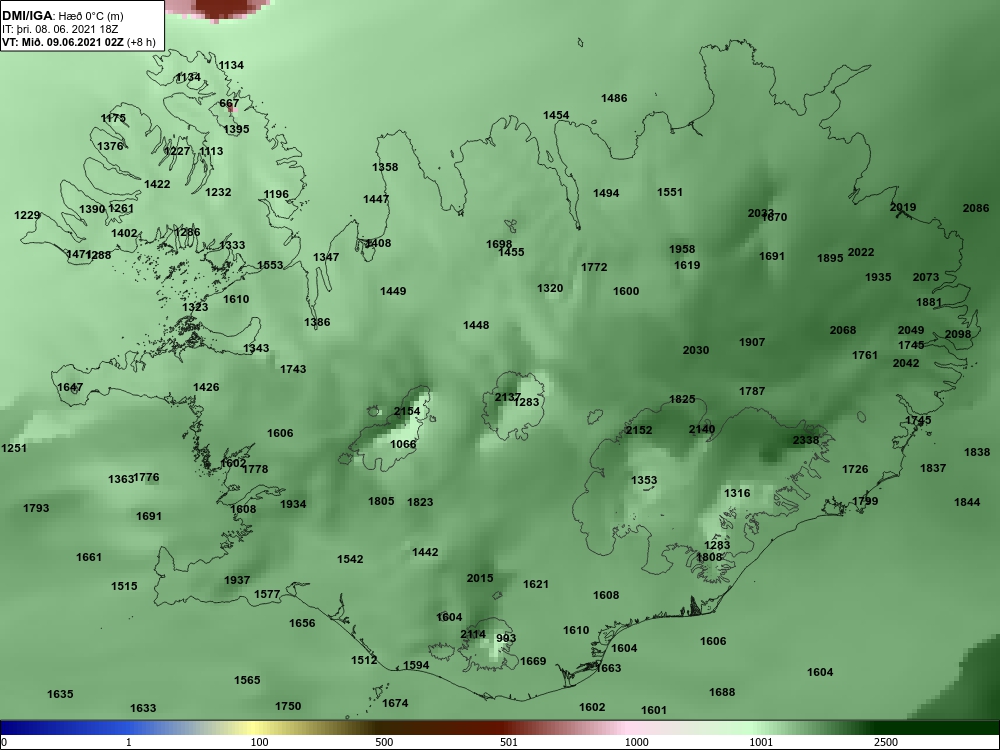Select the map value 1799
Image resolution: width=1000 pixels, height=750 pixels.
pos(865,501)
